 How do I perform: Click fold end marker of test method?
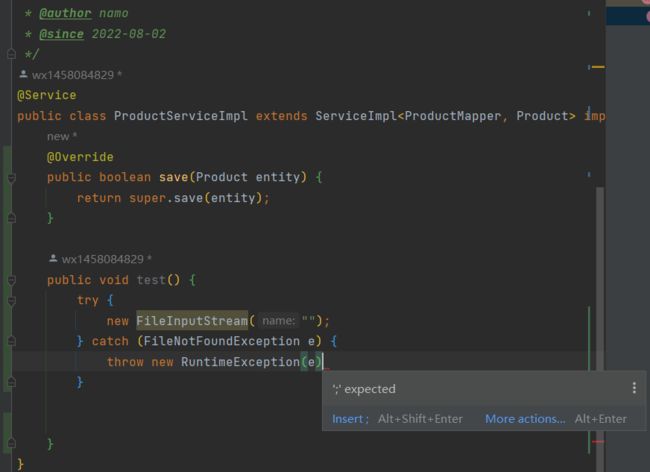[12, 443]
